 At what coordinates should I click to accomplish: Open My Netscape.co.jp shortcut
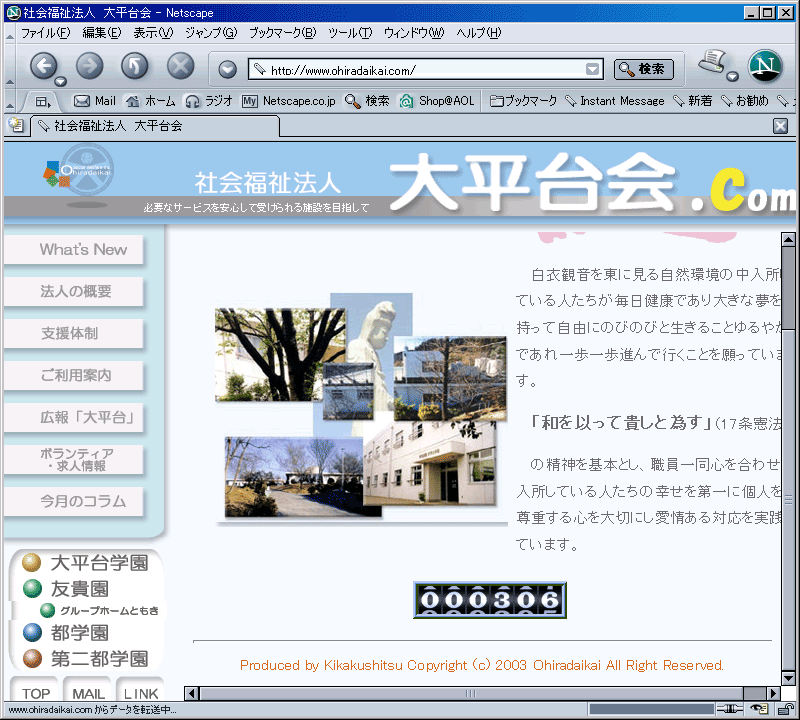[289, 101]
